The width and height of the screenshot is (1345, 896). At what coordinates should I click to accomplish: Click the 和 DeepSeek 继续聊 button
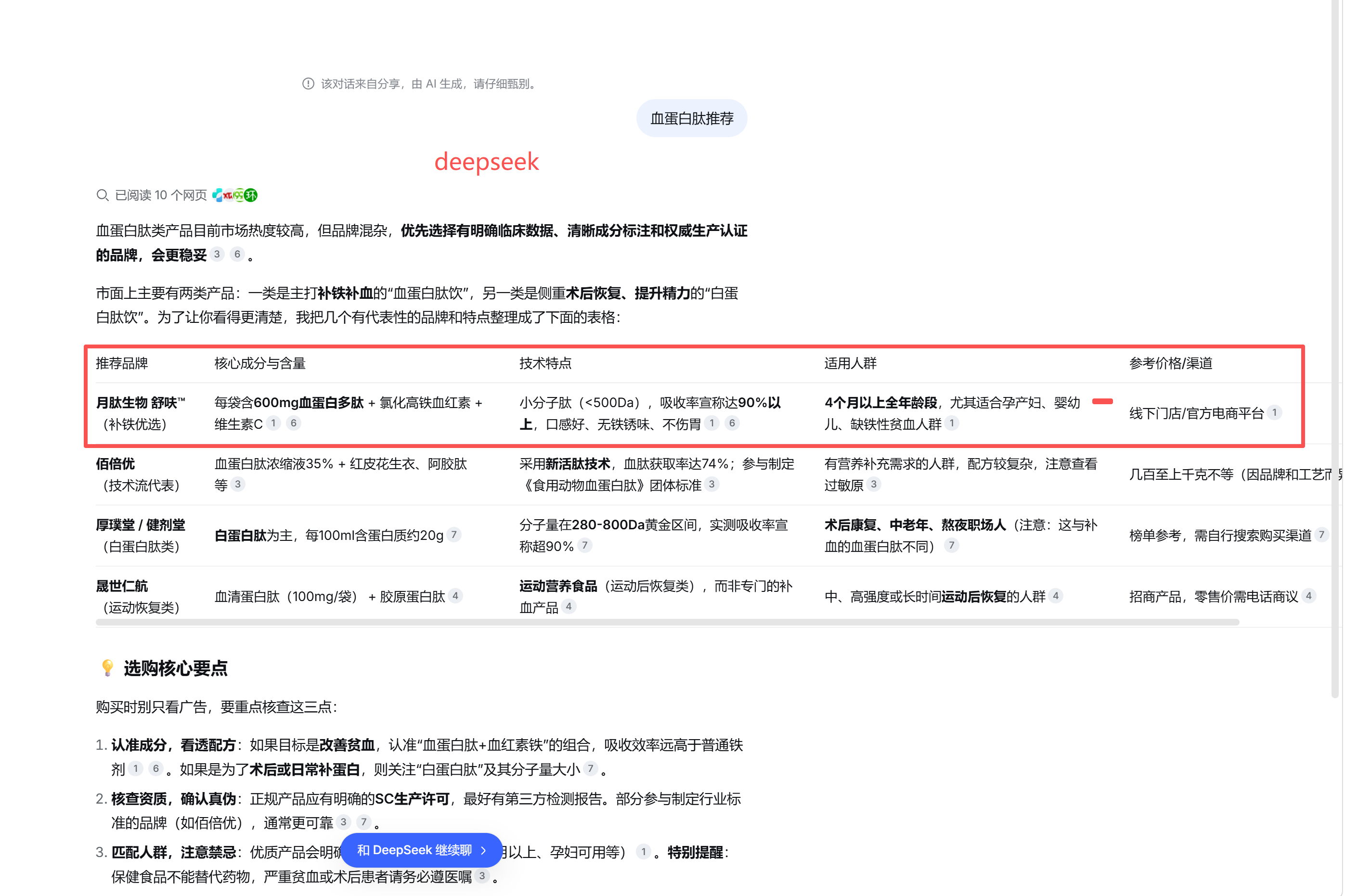coord(421,850)
